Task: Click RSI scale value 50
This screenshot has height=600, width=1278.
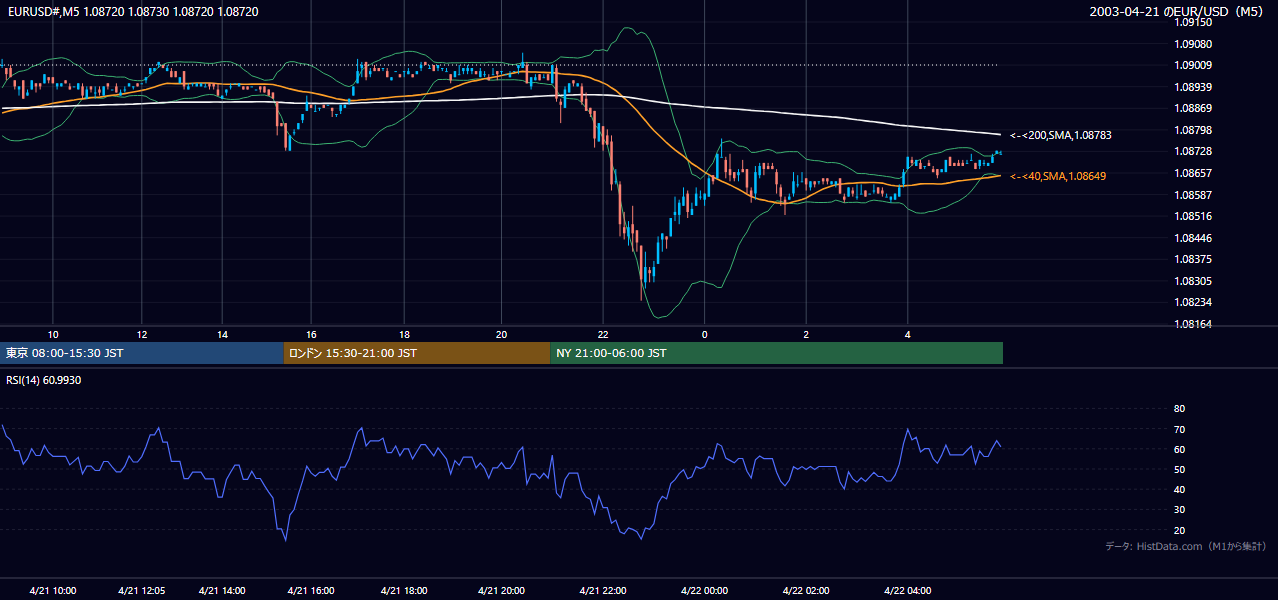Action: tap(1179, 469)
